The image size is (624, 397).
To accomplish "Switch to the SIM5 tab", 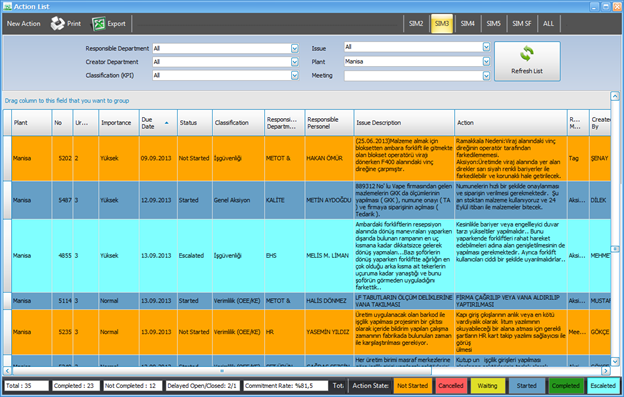I will pos(493,23).
